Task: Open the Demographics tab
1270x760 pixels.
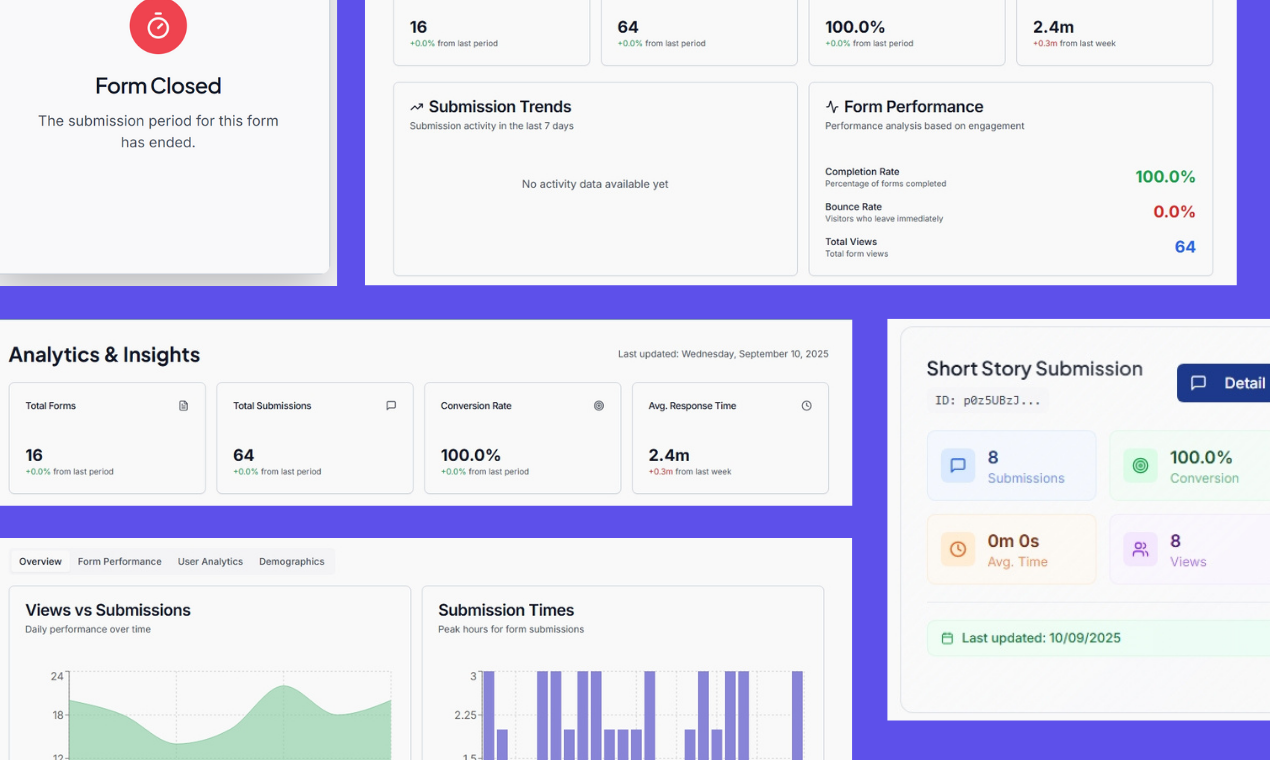Action: 292,562
